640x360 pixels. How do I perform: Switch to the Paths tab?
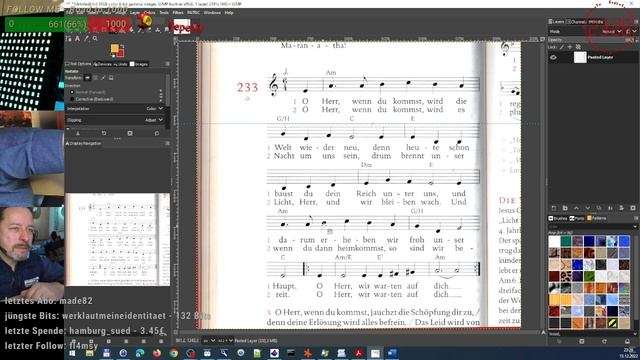[x=596, y=22]
